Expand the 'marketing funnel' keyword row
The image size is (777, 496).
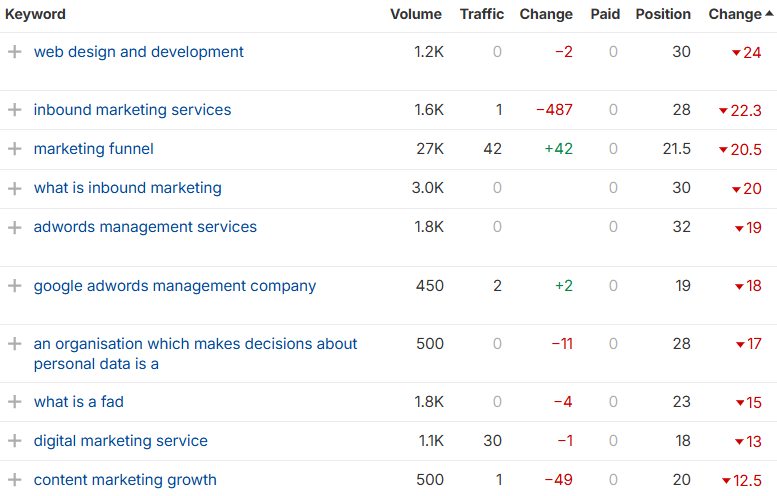(15, 149)
